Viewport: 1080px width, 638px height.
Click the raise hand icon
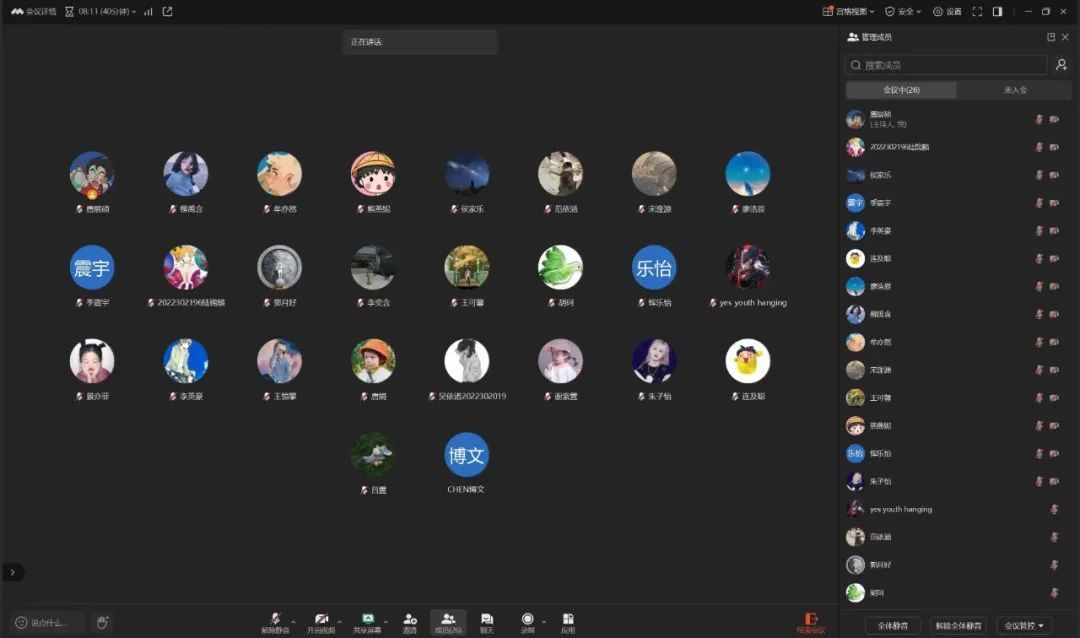[x=102, y=623]
